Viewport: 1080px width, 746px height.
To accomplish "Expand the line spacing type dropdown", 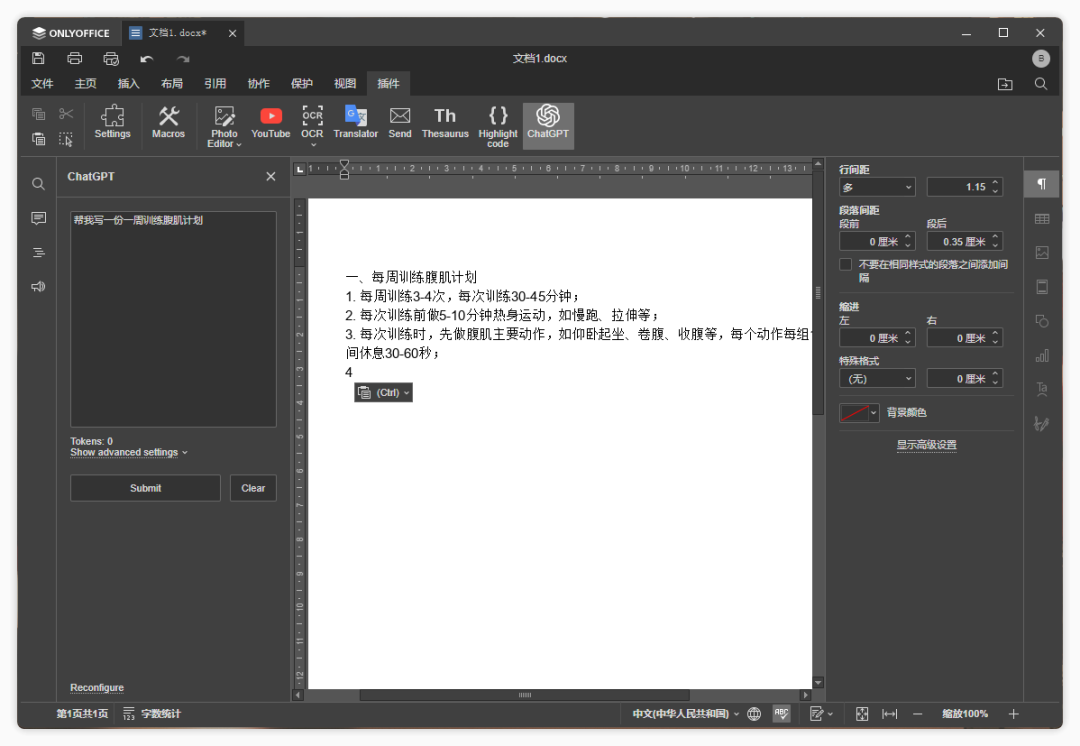I will 877,187.
